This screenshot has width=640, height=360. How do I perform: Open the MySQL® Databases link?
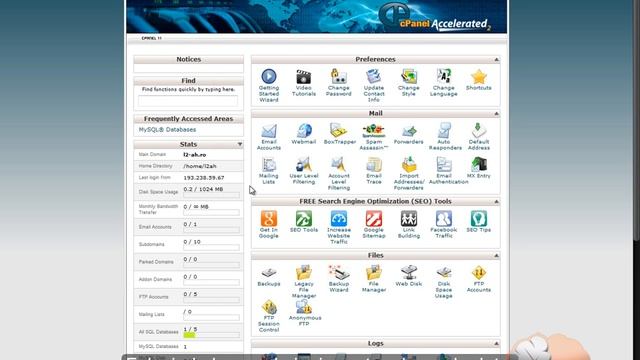167,129
